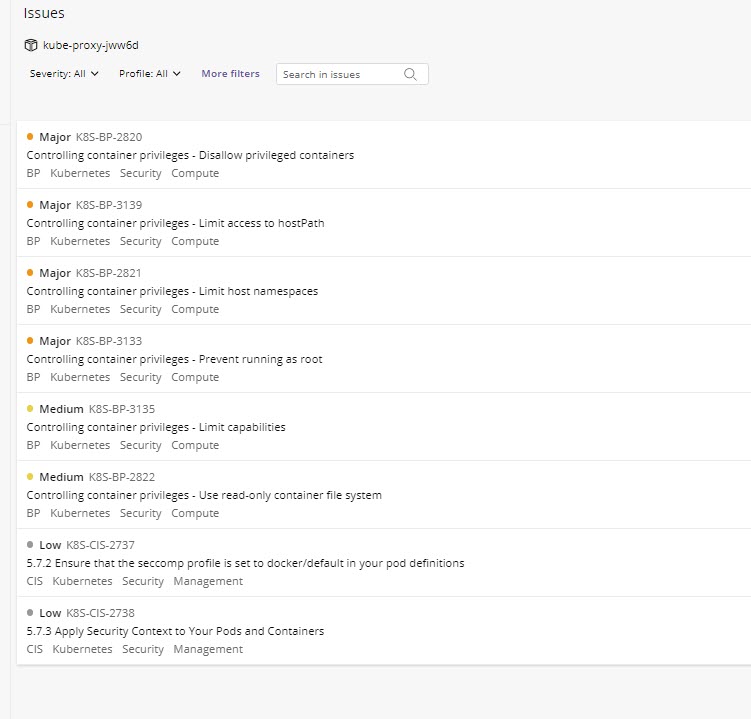Screen dimensions: 751x719
Task: Open 5.7.3 Apply Security Context issue
Action: coord(175,631)
